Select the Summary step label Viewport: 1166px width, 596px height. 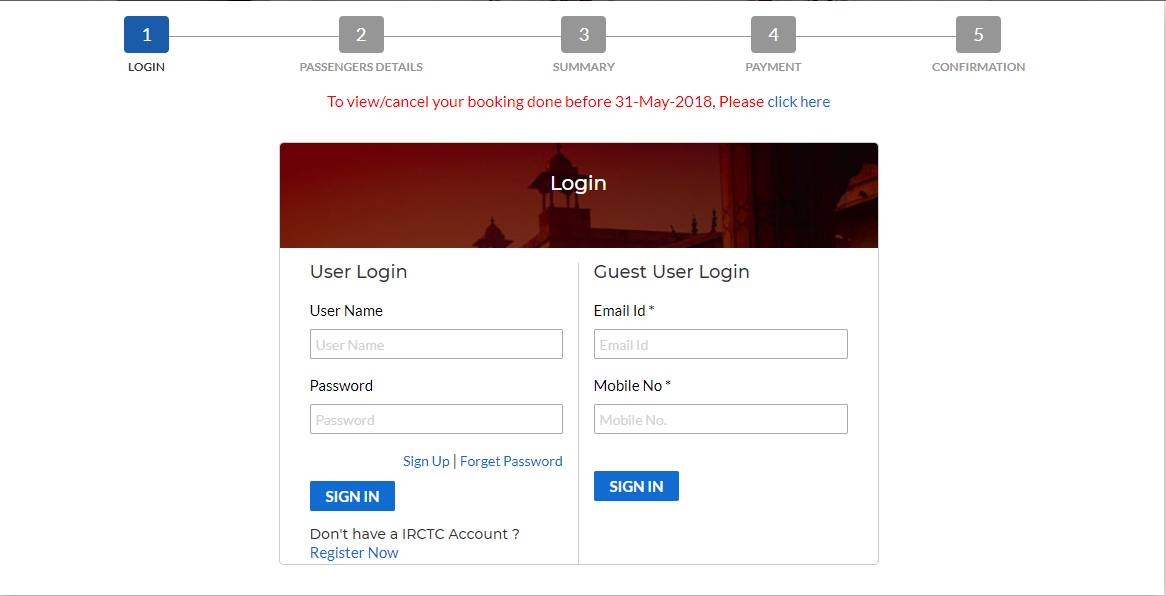coord(583,67)
